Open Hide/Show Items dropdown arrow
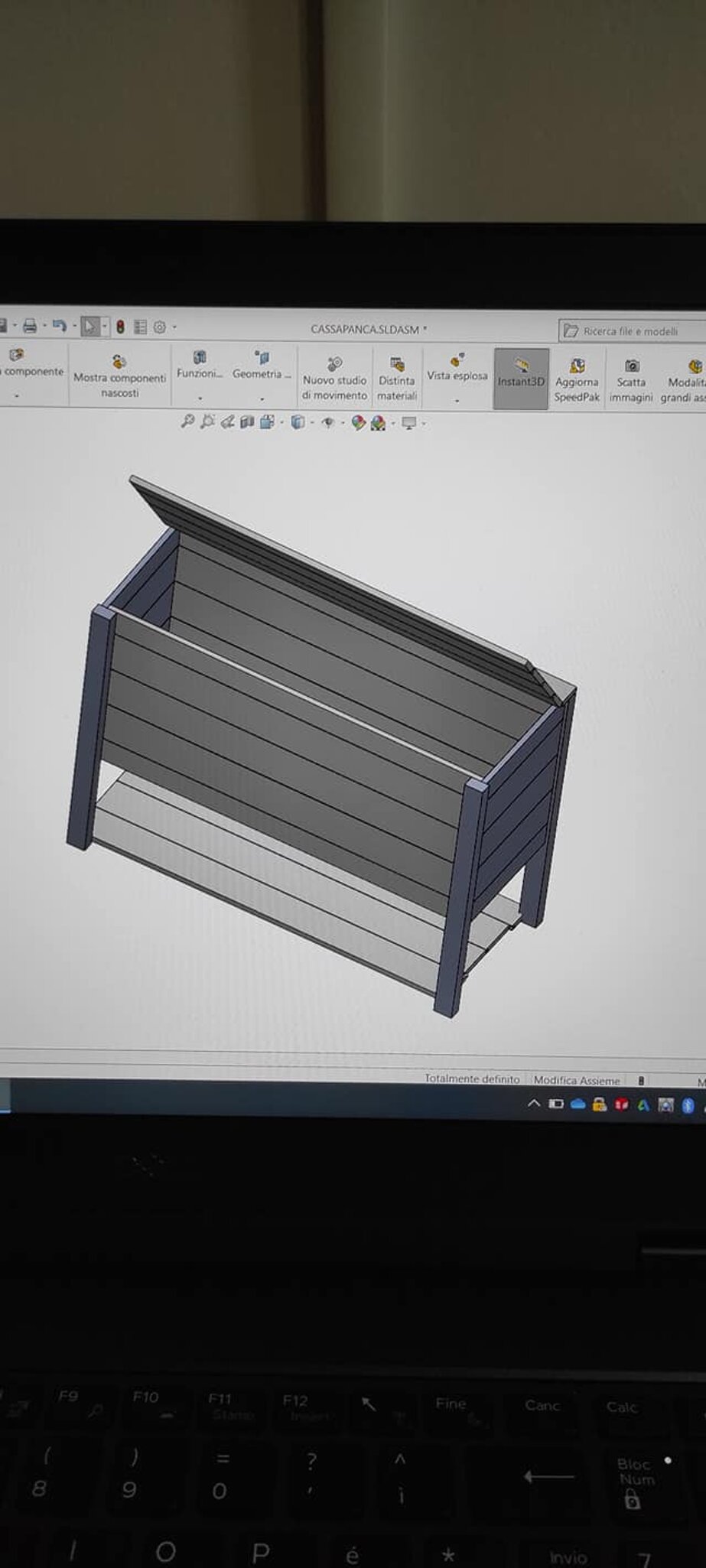Screen dimensions: 706x1568 pyautogui.click(x=342, y=422)
